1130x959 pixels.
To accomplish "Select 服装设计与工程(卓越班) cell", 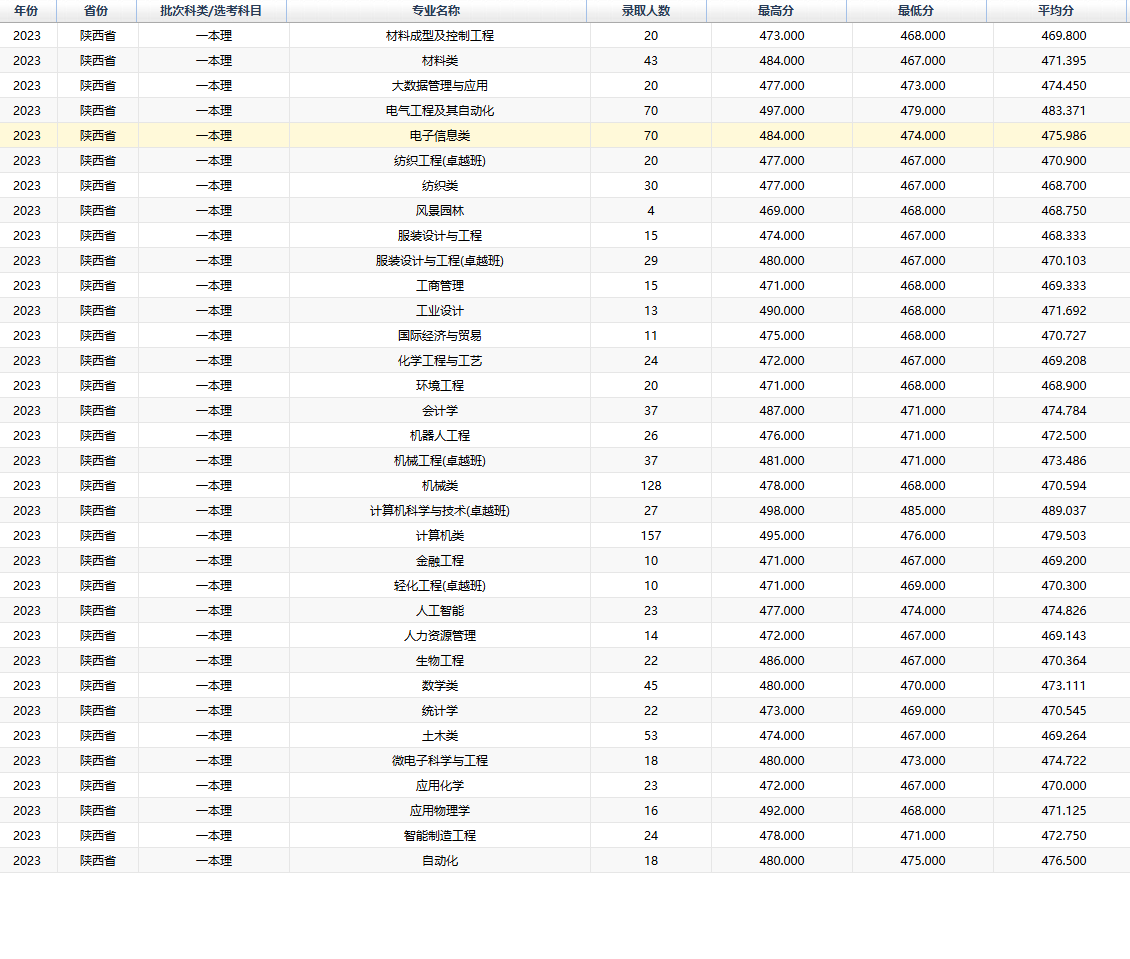I will click(x=440, y=260).
